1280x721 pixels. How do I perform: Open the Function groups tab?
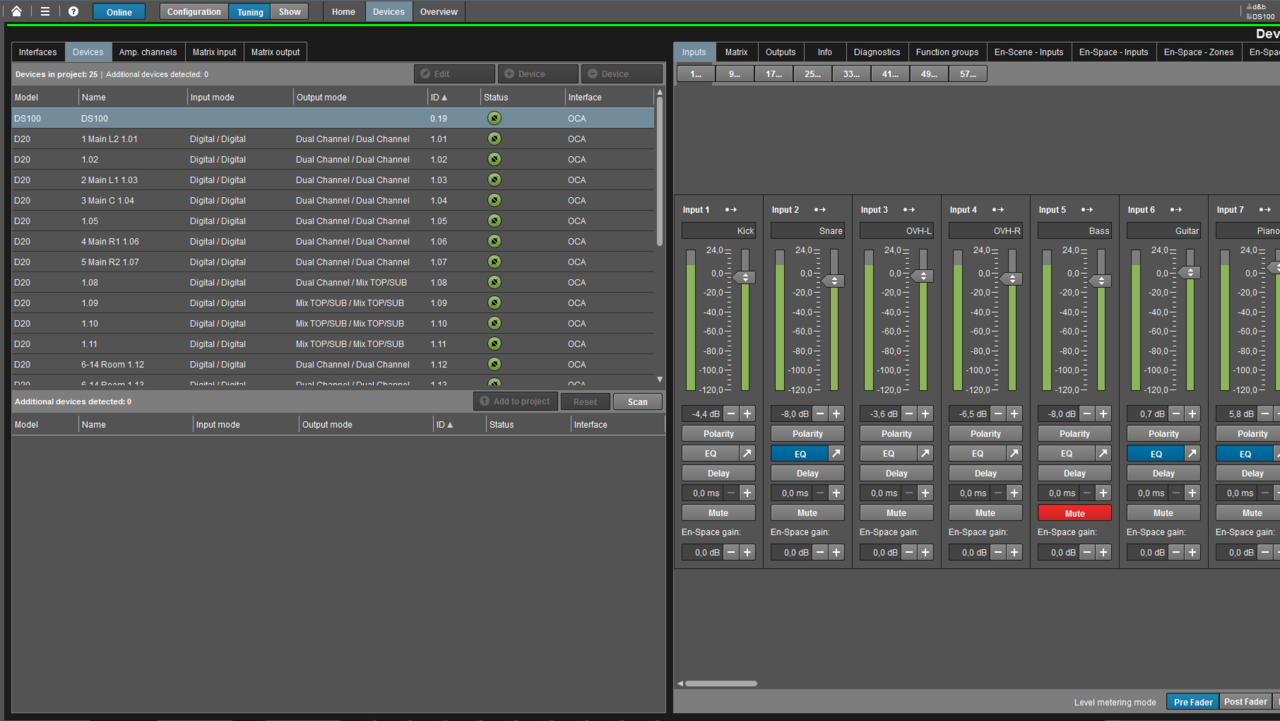click(946, 52)
